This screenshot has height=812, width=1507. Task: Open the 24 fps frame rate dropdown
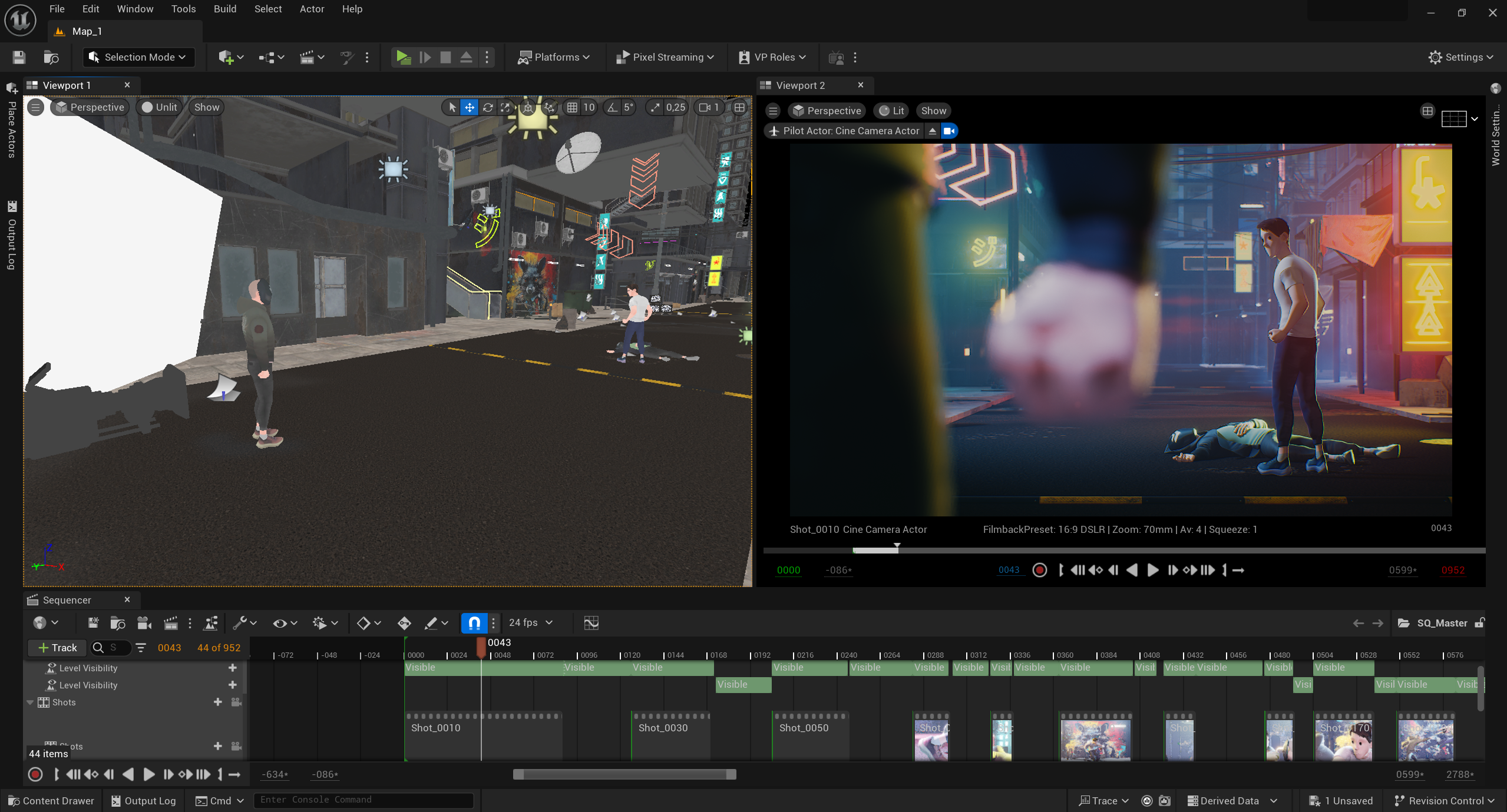(530, 623)
